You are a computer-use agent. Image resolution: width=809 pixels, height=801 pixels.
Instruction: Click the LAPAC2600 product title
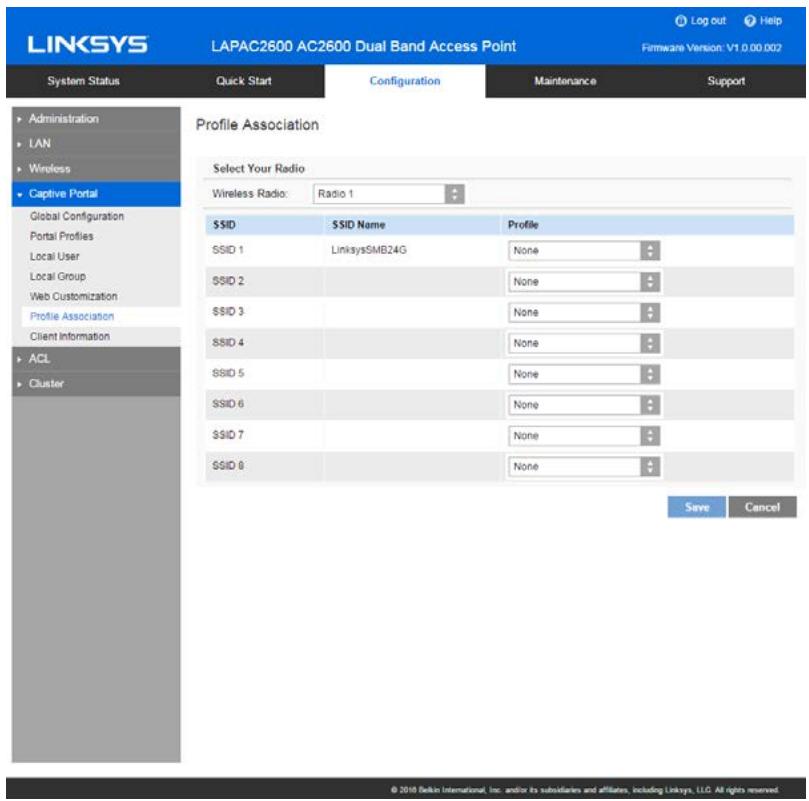coord(363,46)
